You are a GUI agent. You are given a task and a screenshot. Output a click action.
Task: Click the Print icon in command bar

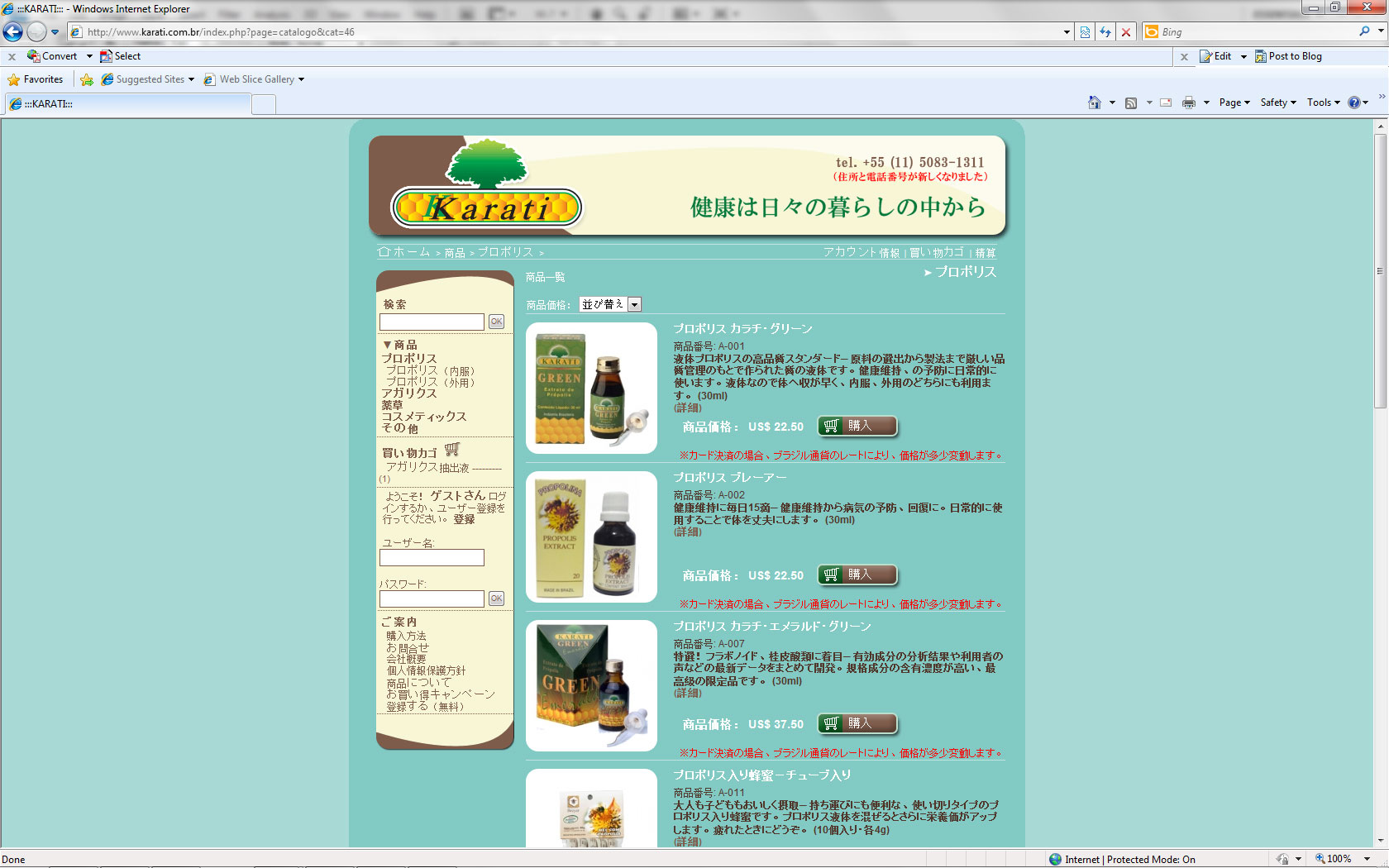click(x=1188, y=103)
